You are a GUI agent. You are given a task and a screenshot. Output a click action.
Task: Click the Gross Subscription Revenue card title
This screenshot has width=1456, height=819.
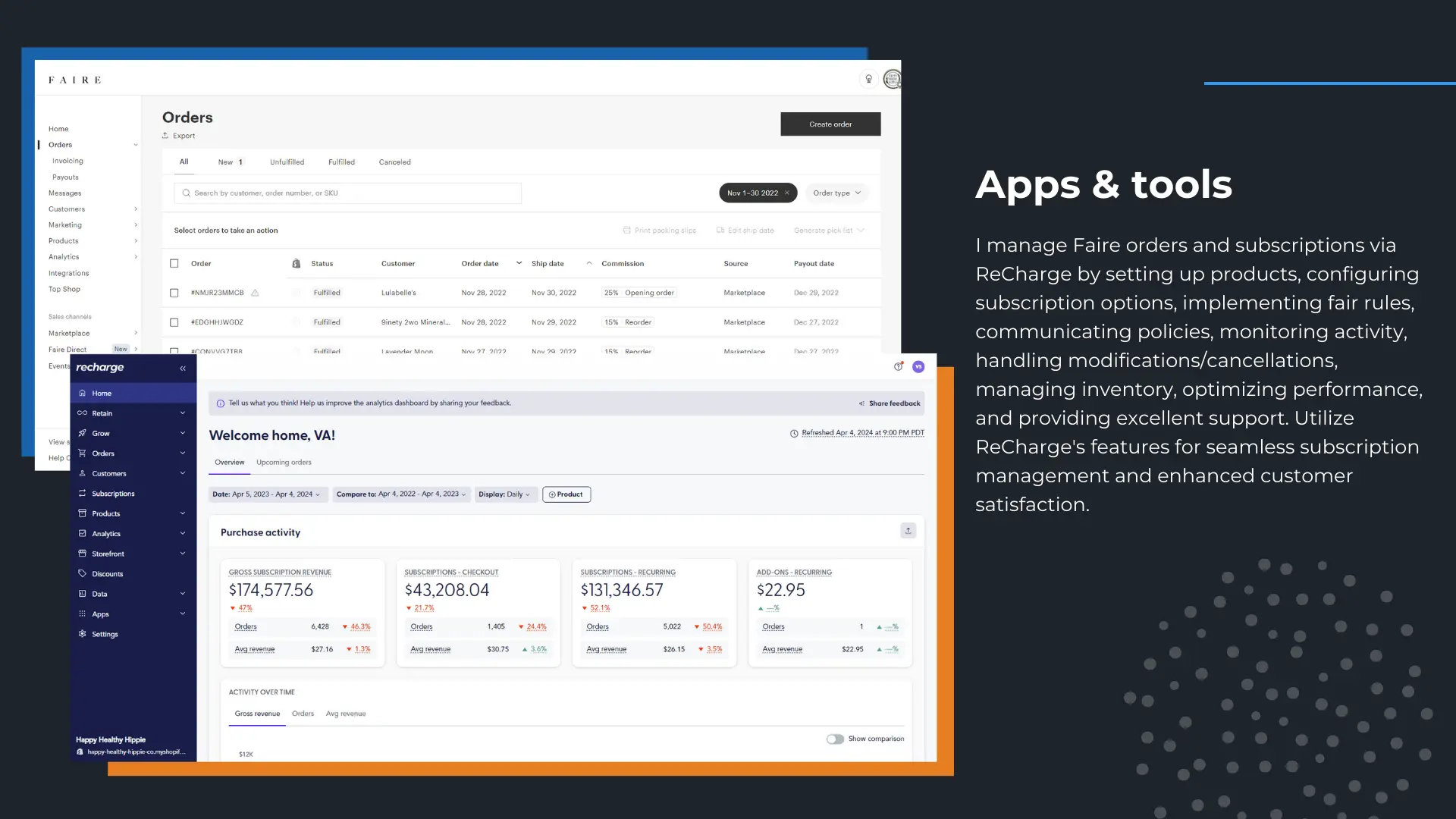coord(280,573)
